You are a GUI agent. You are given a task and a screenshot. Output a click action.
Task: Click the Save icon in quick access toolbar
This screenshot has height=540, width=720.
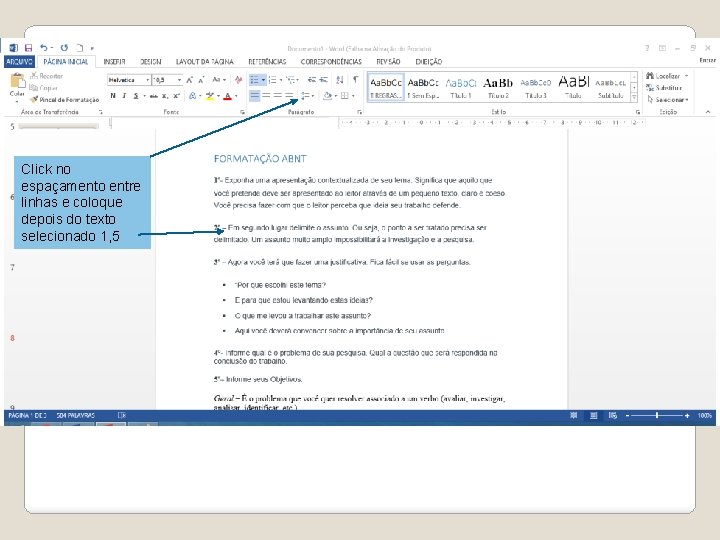click(x=28, y=48)
